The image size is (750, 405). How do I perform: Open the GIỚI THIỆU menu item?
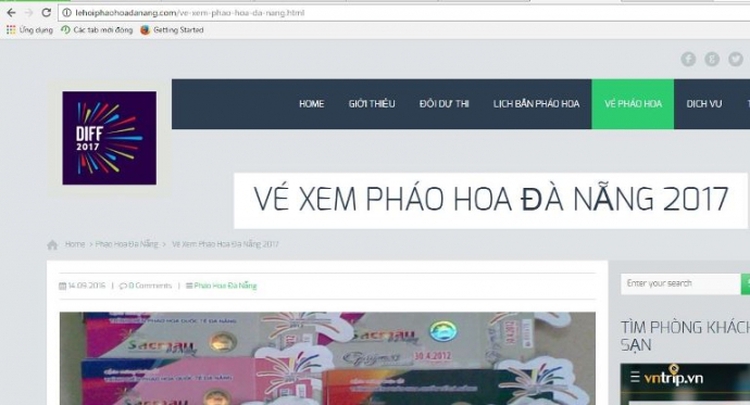(372, 104)
